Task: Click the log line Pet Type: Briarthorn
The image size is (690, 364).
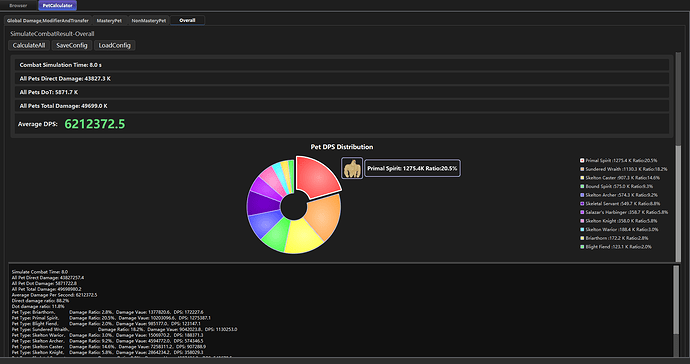Action: (107, 312)
